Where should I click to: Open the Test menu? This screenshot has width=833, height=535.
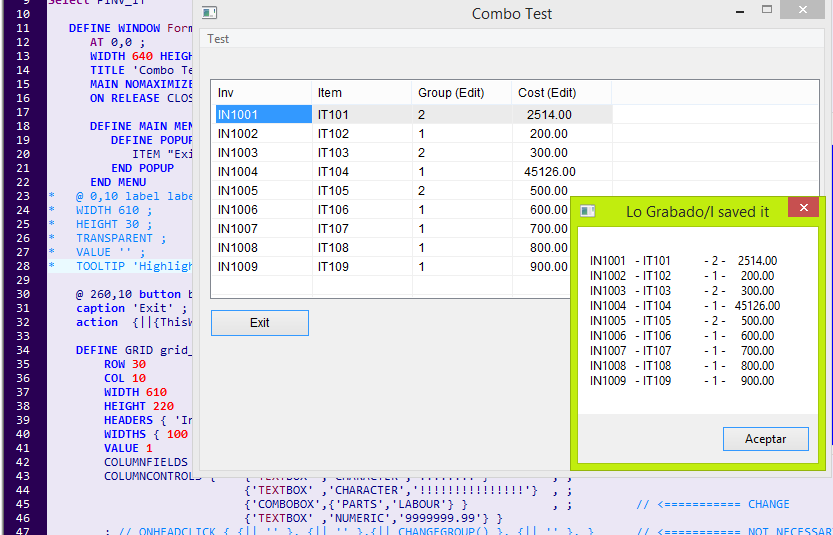(x=218, y=39)
